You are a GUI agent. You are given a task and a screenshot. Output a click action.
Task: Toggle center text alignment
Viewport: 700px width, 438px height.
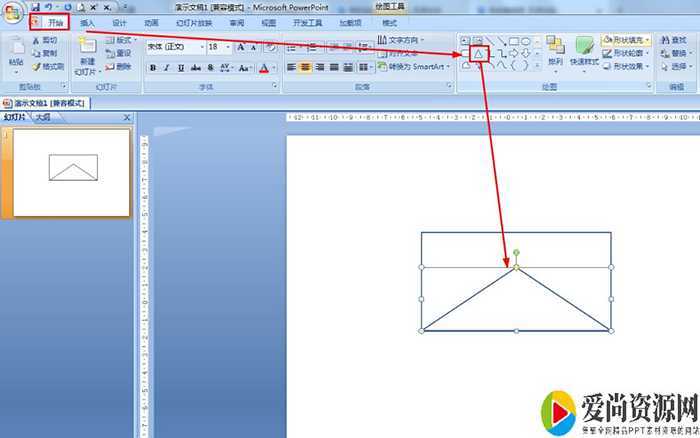307,68
